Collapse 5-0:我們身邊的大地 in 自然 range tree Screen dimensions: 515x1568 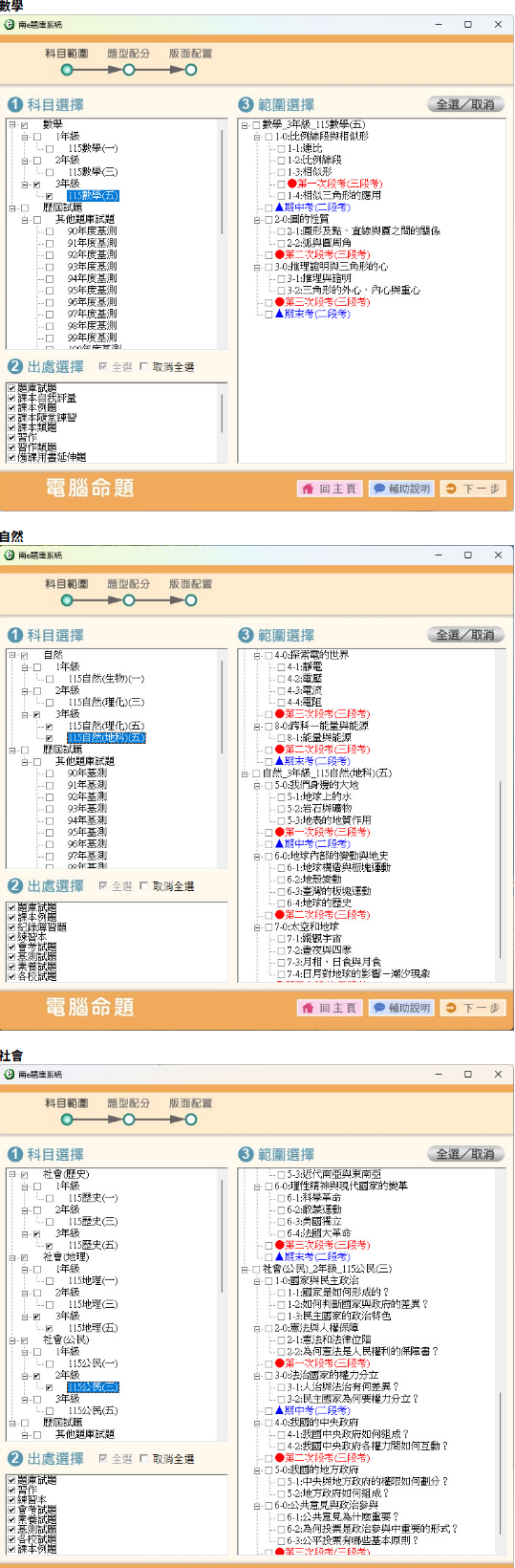[256, 785]
